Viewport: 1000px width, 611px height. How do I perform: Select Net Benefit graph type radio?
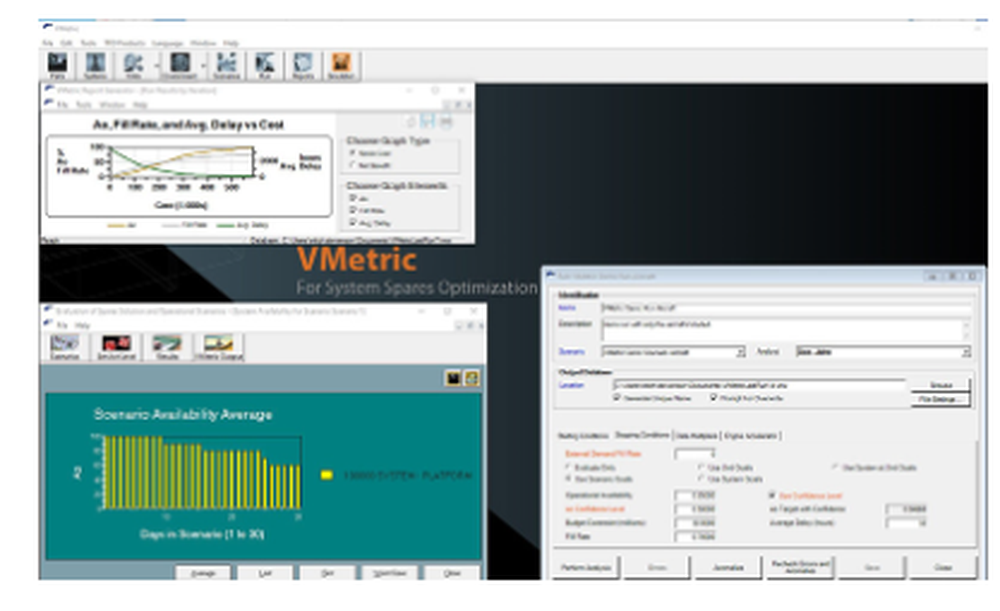(352, 165)
